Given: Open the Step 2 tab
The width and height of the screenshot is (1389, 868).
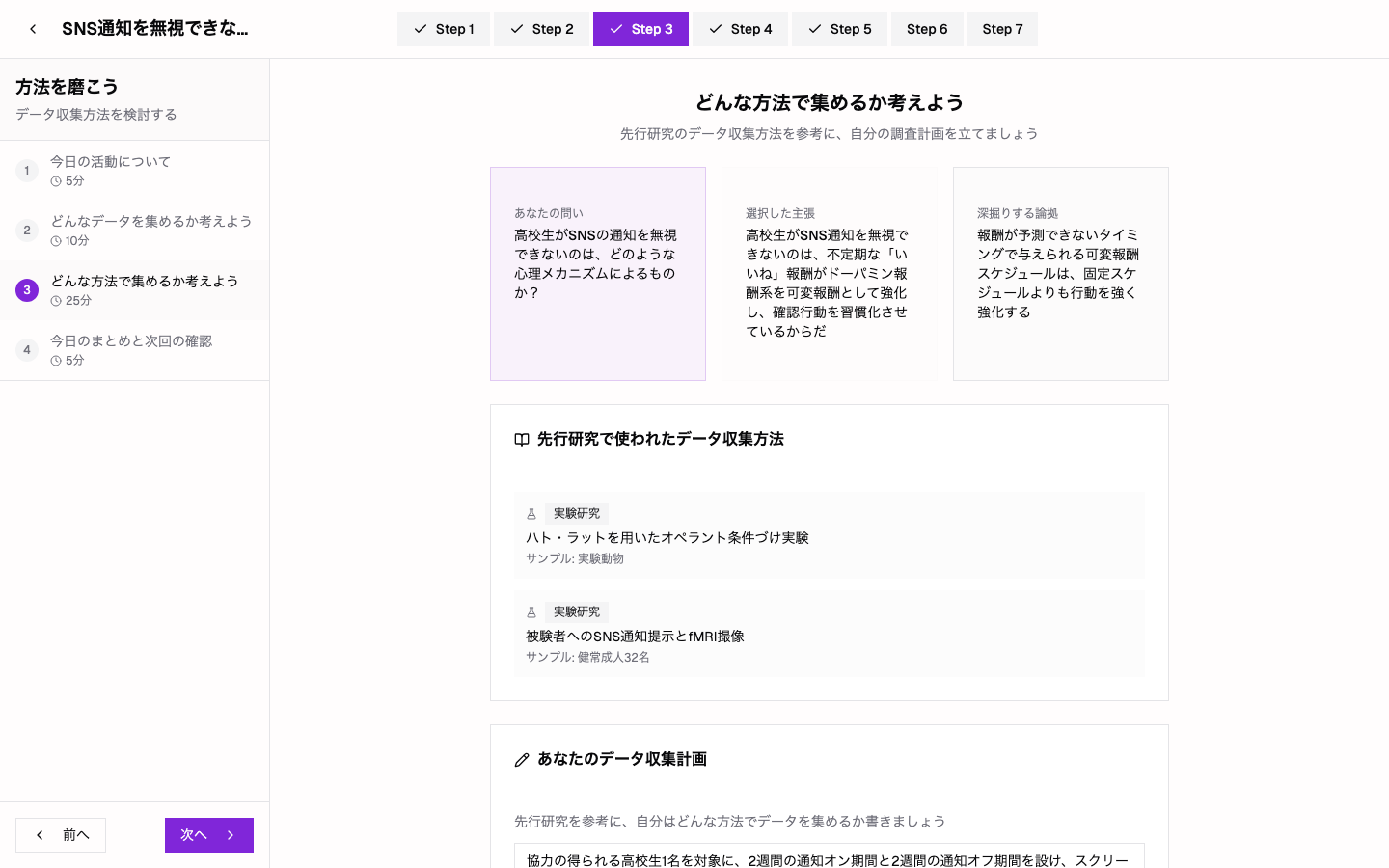Looking at the screenshot, I should [x=541, y=29].
